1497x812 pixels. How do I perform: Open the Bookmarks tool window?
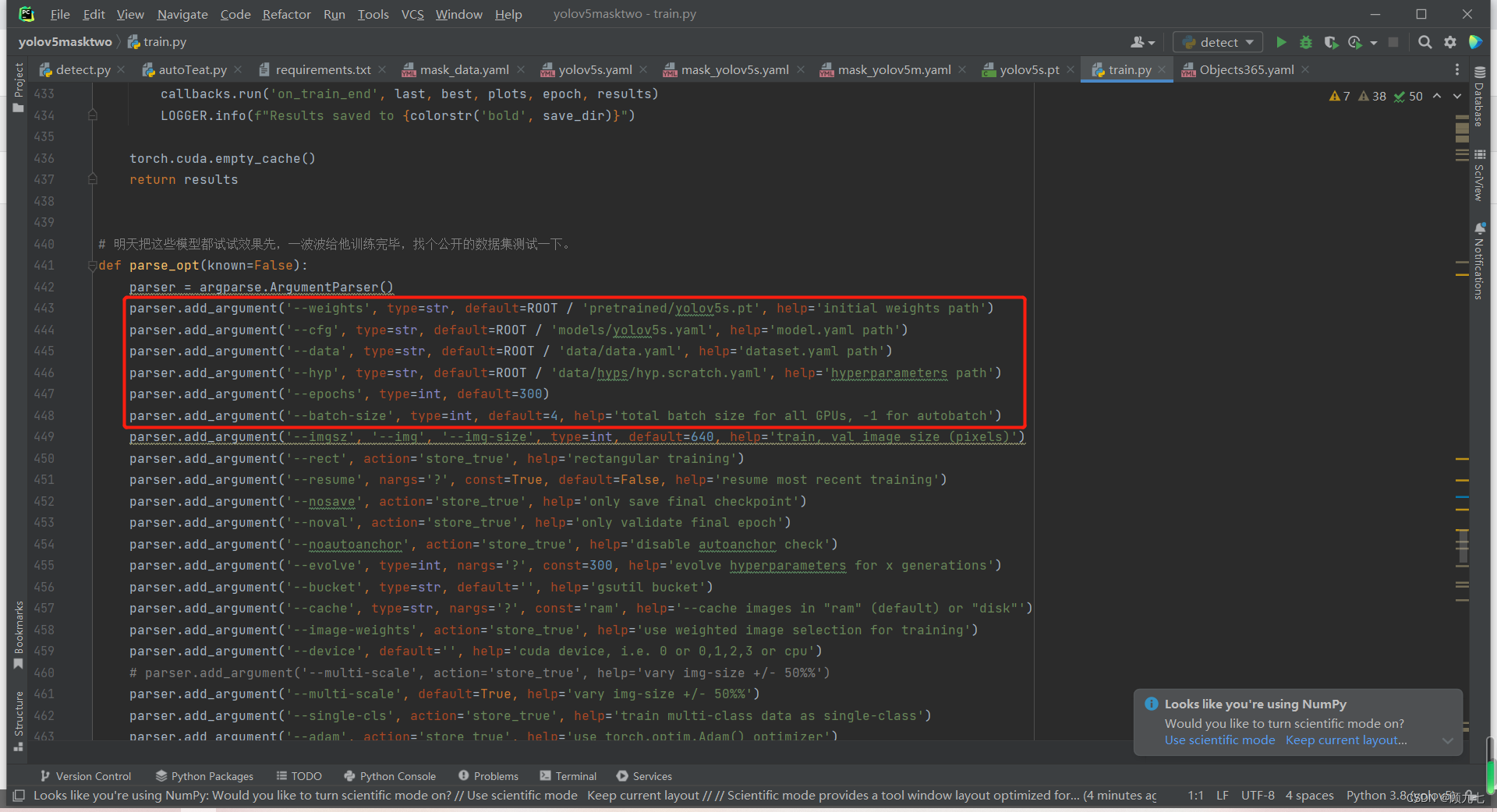coord(19,634)
